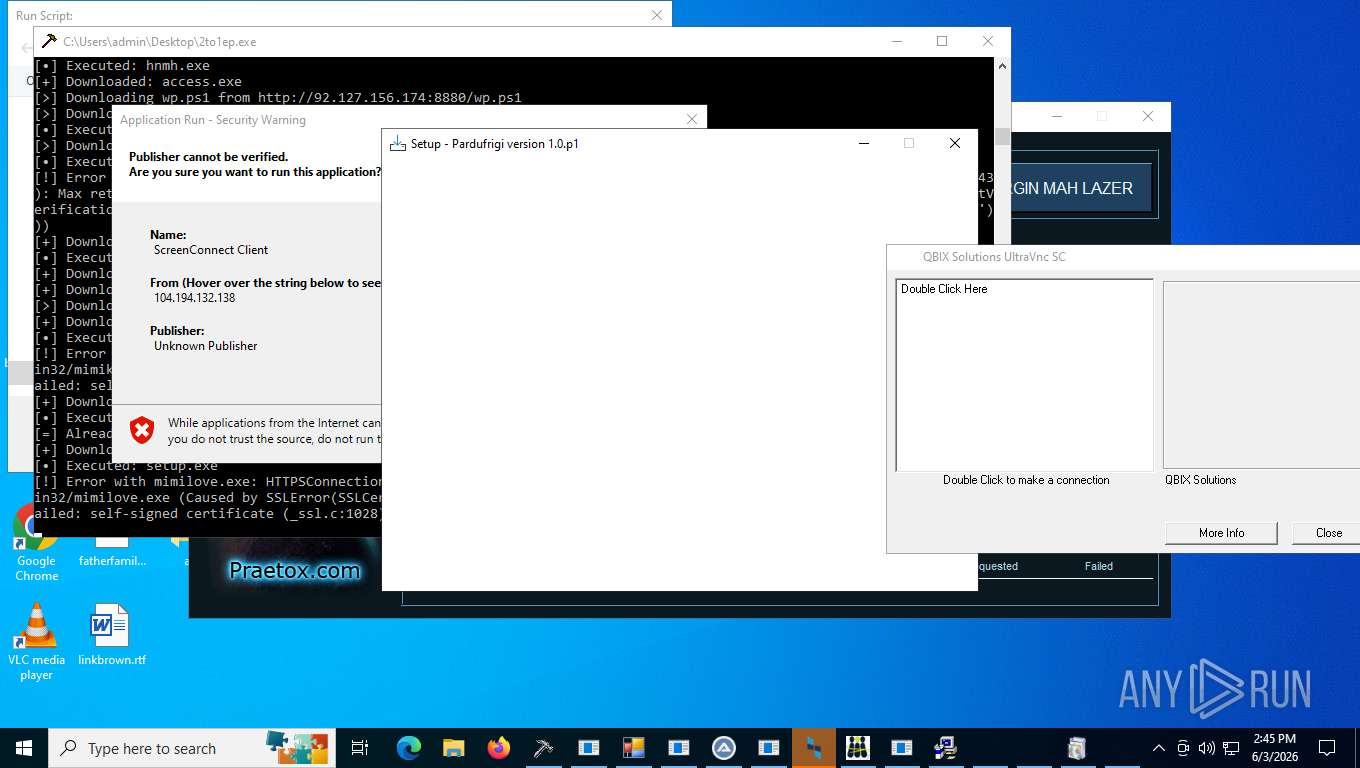1360x768 pixels.
Task: Open the VLC media player desktop shortcut
Action: point(36,641)
